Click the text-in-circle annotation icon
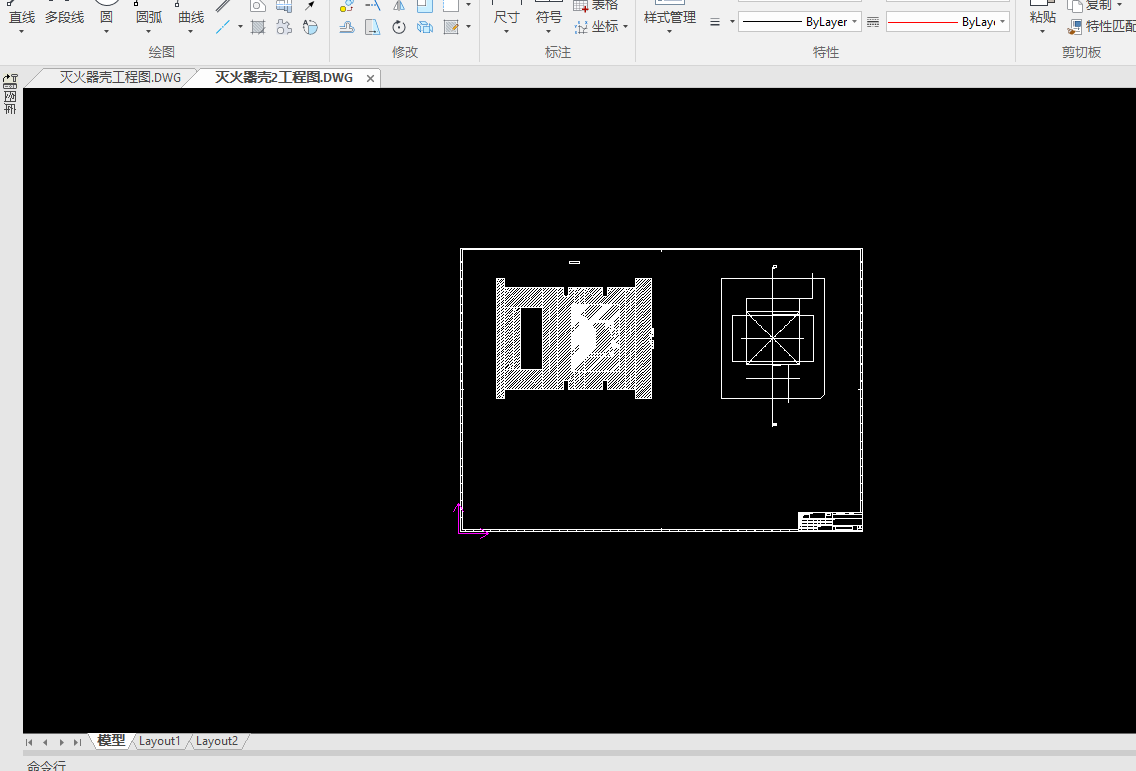 tap(310, 28)
